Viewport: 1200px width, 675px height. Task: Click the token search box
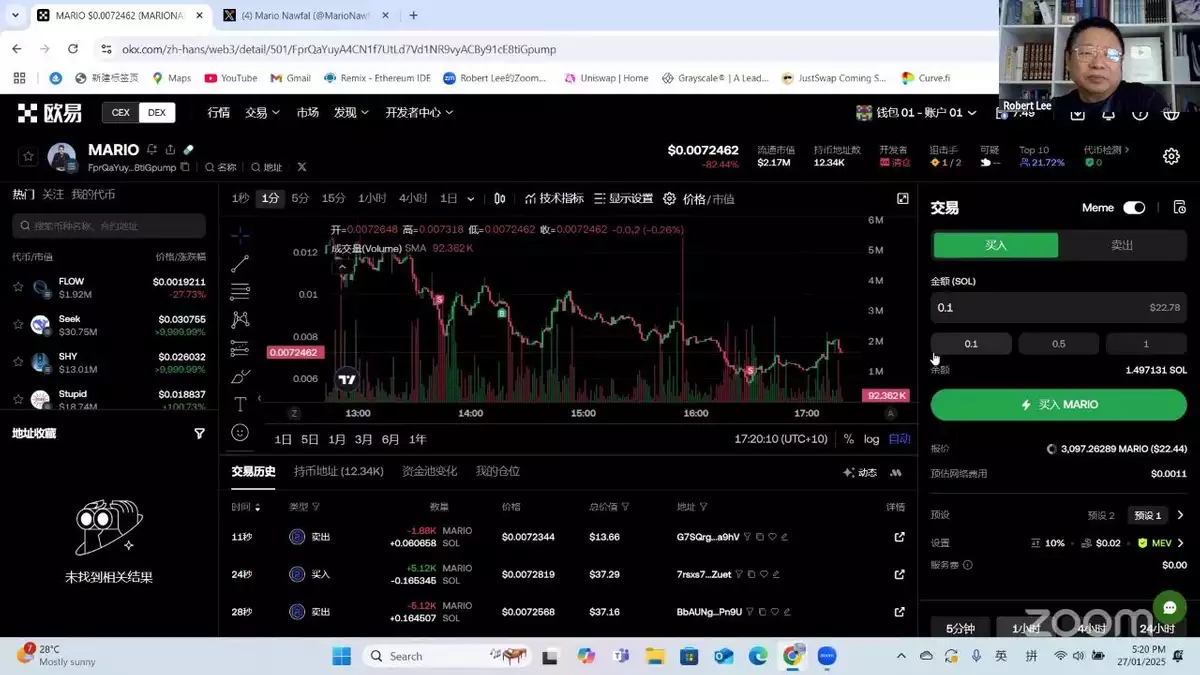point(109,226)
